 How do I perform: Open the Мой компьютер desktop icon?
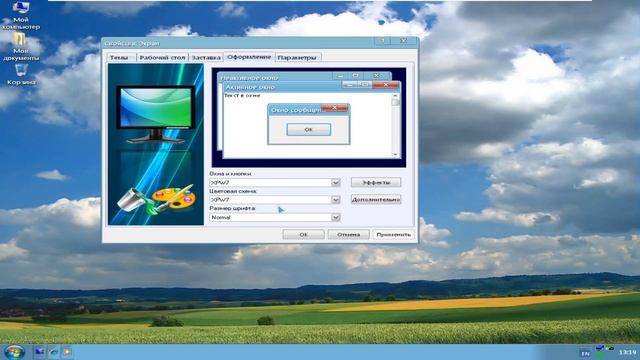(x=20, y=16)
